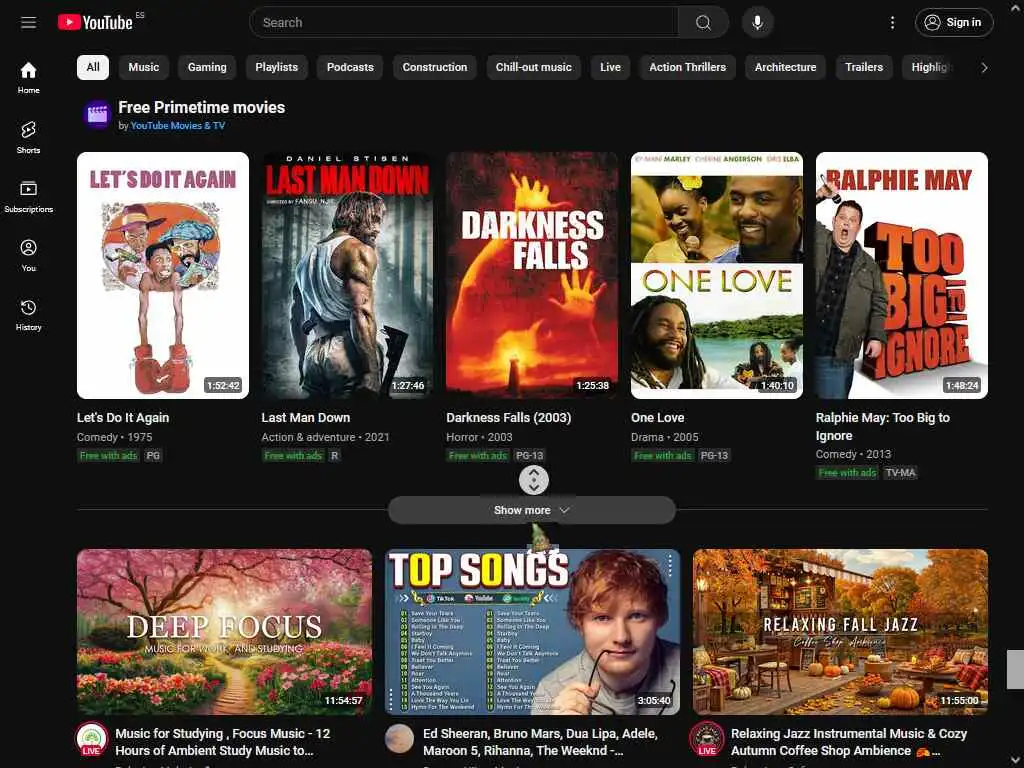Open Deep Focus study music thumbnail
Image resolution: width=1024 pixels, height=768 pixels.
pyautogui.click(x=224, y=632)
